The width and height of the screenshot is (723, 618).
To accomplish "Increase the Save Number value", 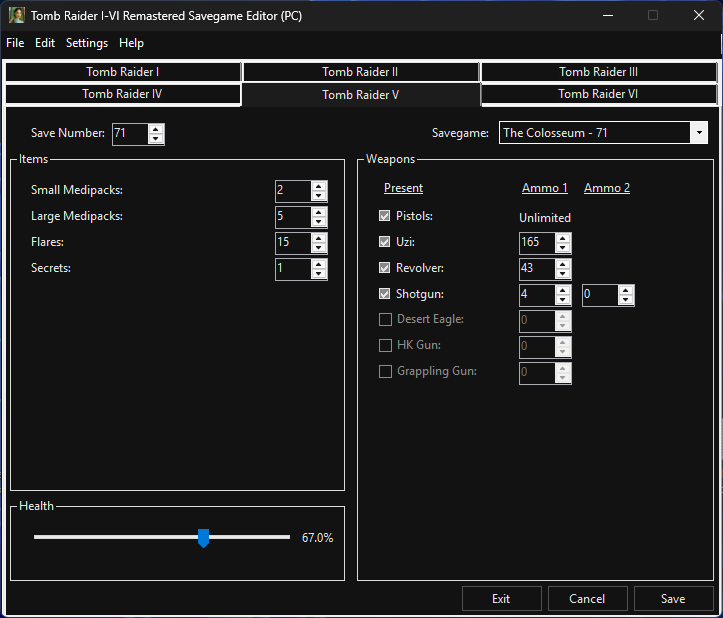I will coord(156,129).
